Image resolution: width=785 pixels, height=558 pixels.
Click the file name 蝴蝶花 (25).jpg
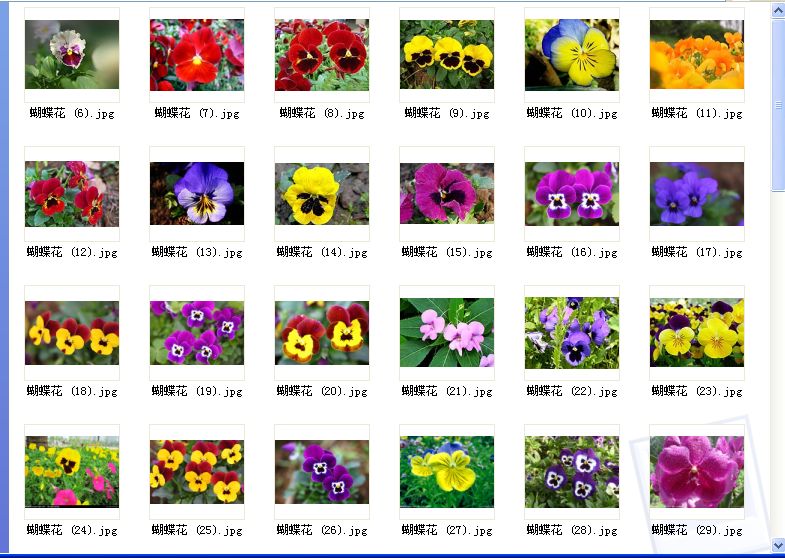[x=197, y=530]
